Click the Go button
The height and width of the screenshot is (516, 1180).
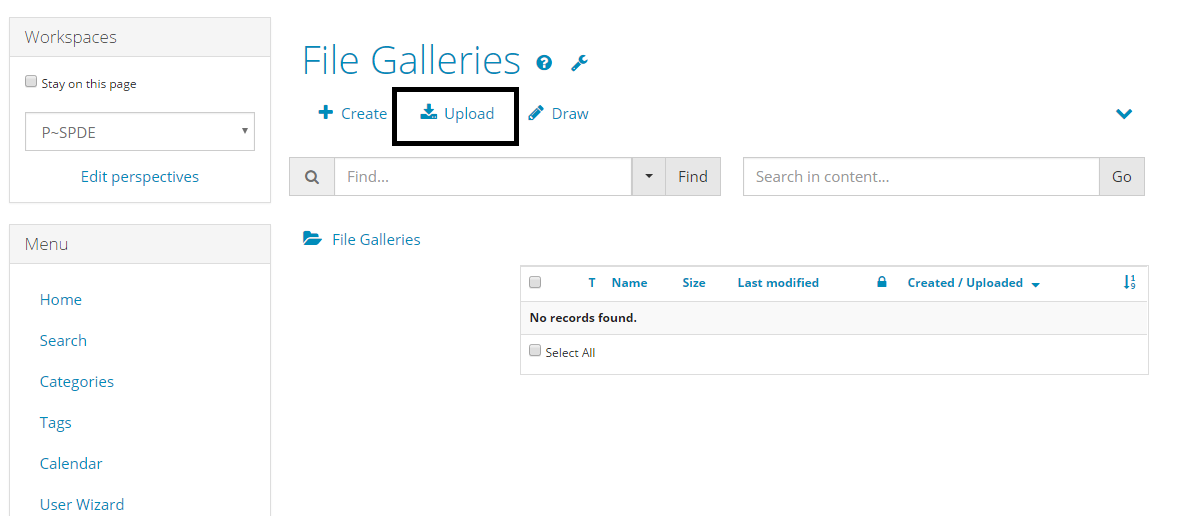pos(1121,177)
